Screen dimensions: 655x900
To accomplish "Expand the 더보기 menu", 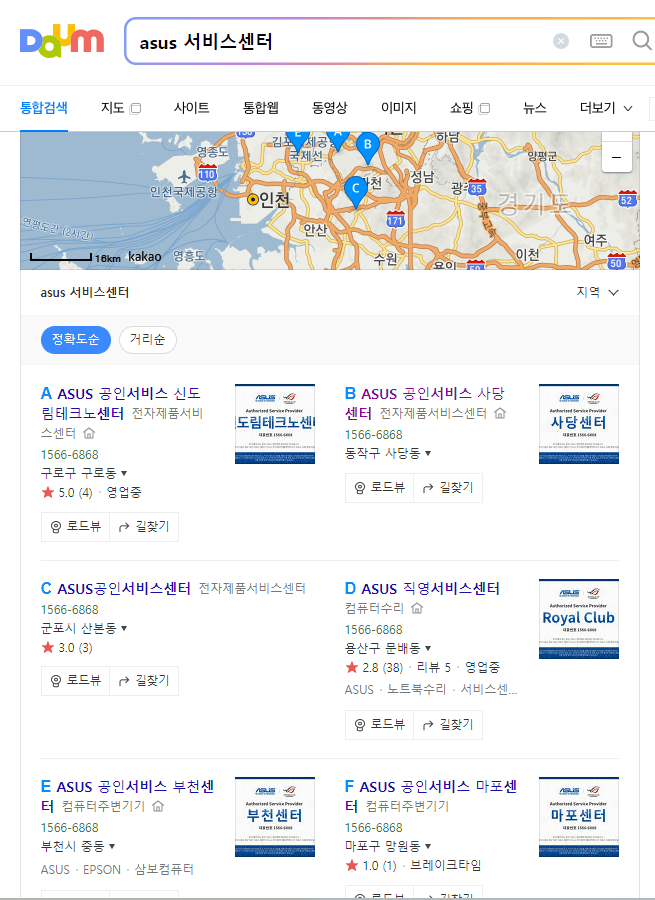I will click(606, 108).
